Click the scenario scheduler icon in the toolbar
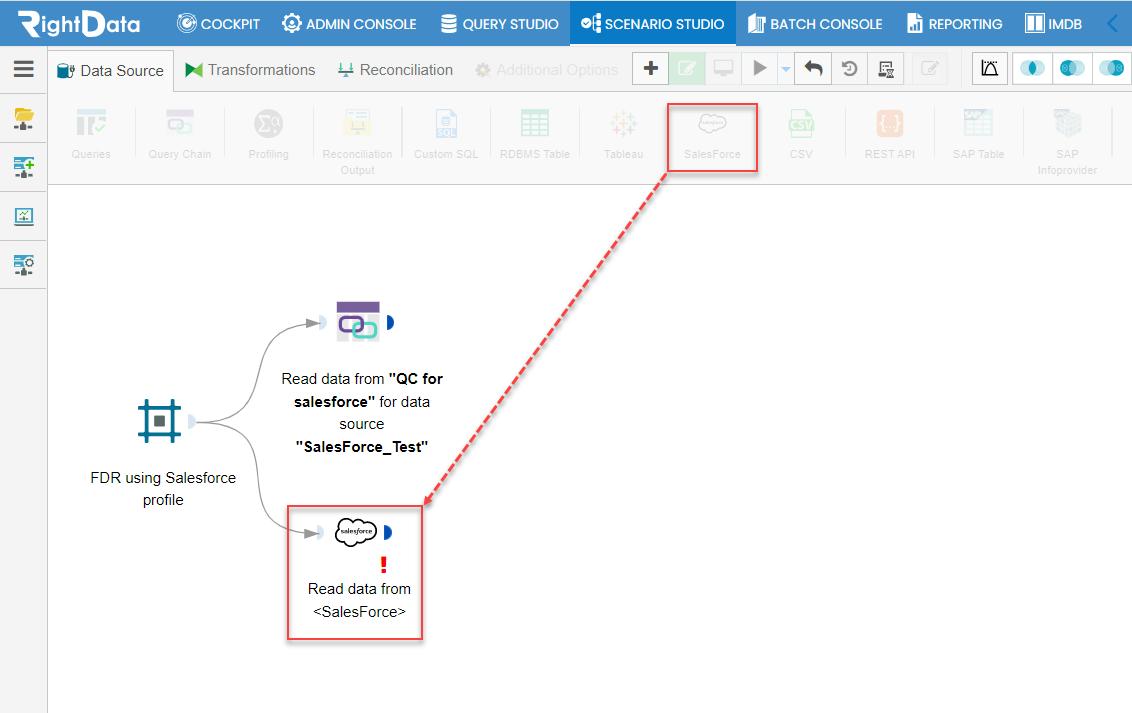 (885, 68)
